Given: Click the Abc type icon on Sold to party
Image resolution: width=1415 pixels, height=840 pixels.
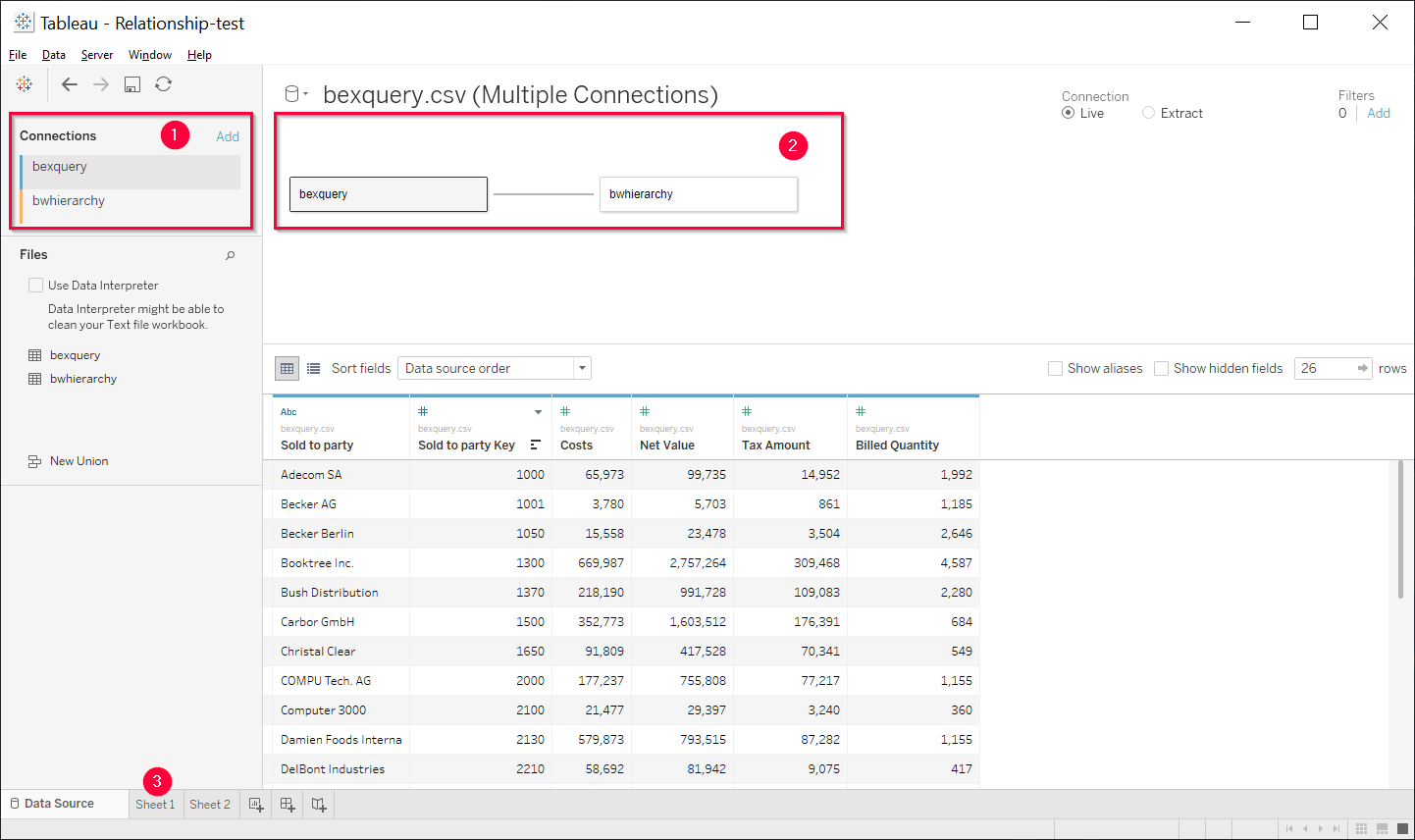Looking at the screenshot, I should click(288, 412).
